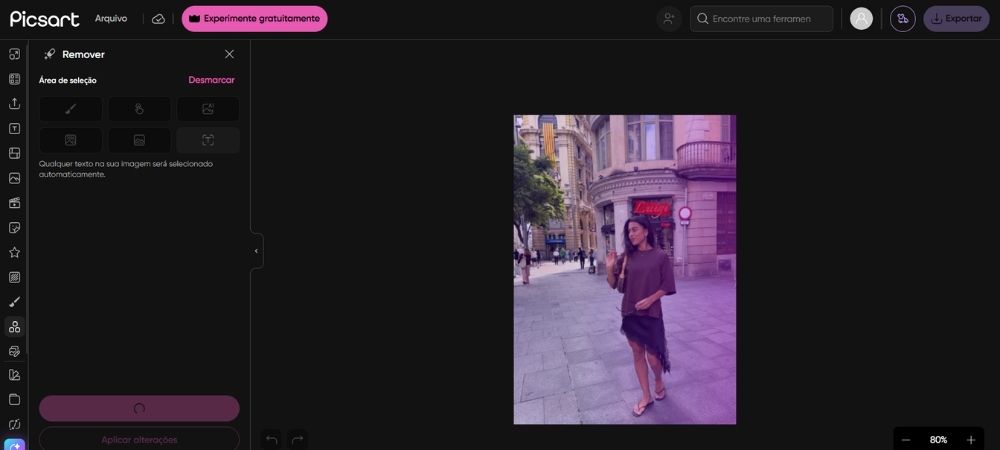Zoom in with the plus button

(971, 440)
